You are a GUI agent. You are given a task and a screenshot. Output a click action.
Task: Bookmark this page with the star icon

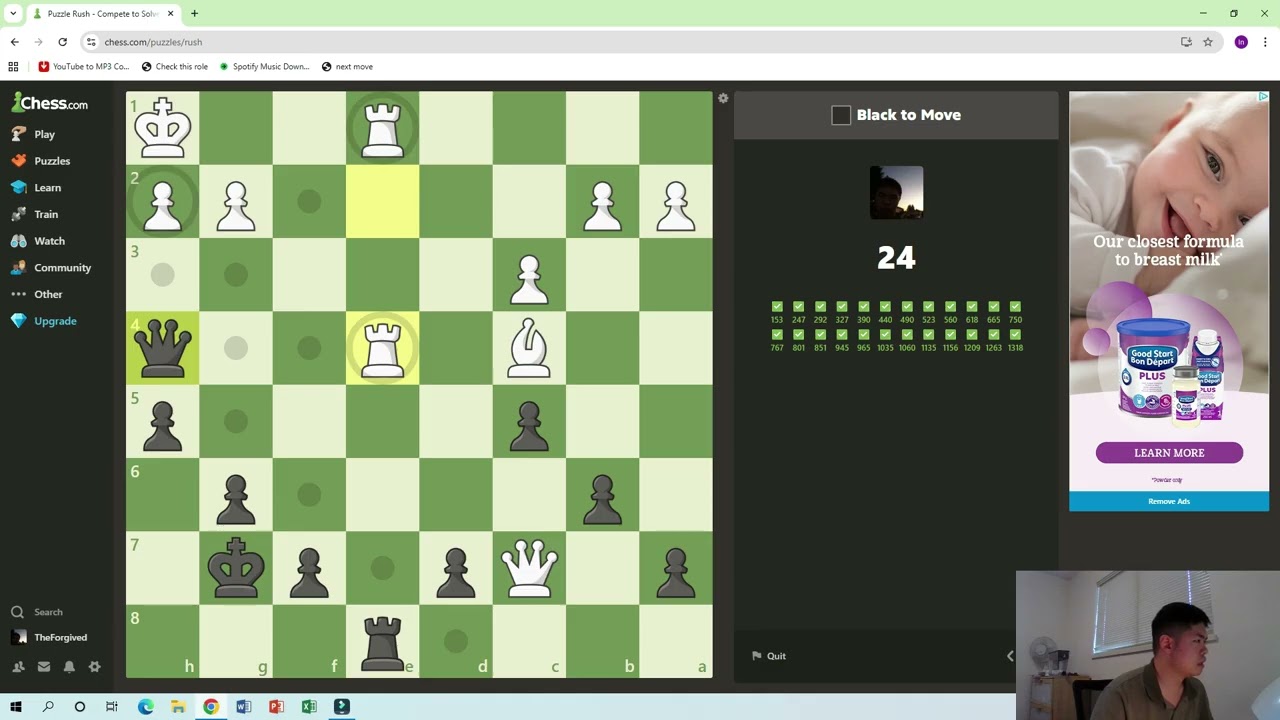point(1208,42)
